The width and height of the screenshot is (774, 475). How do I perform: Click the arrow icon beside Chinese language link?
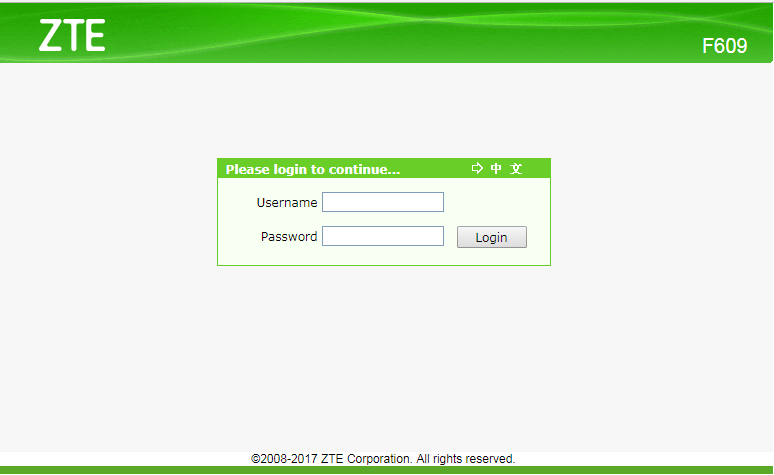pyautogui.click(x=477, y=168)
